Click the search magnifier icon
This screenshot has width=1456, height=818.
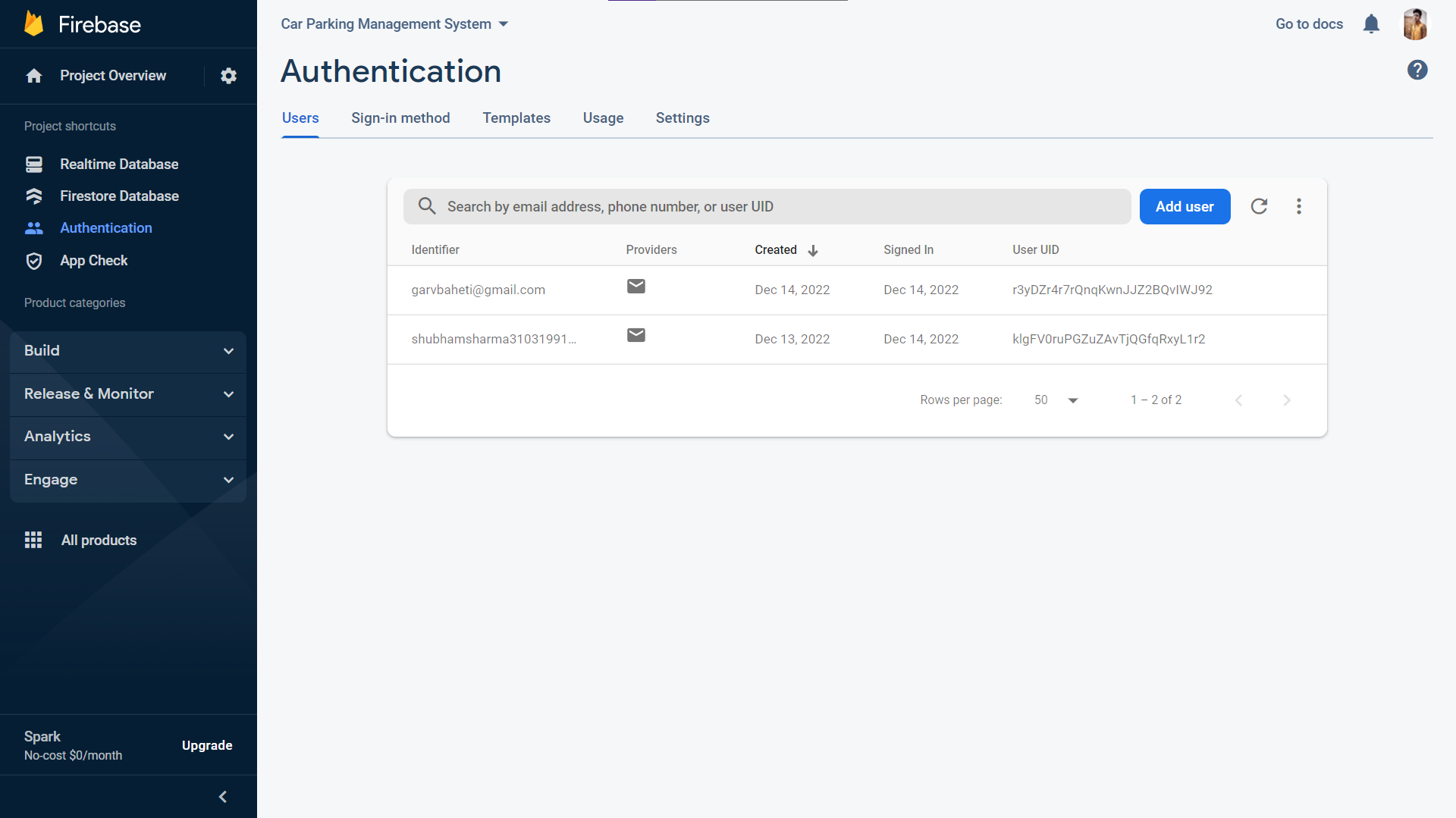coord(427,206)
